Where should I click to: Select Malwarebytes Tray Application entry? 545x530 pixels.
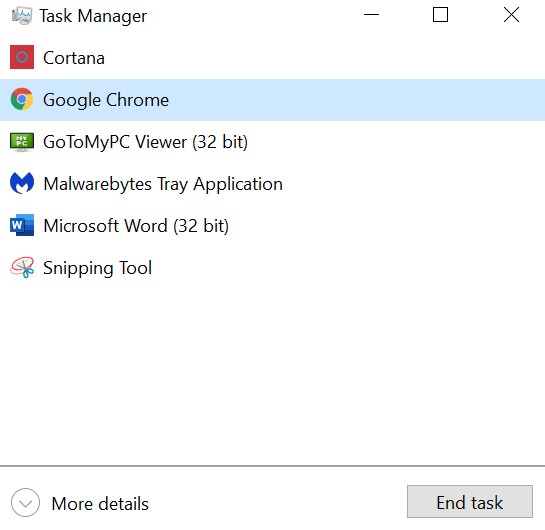point(272,184)
